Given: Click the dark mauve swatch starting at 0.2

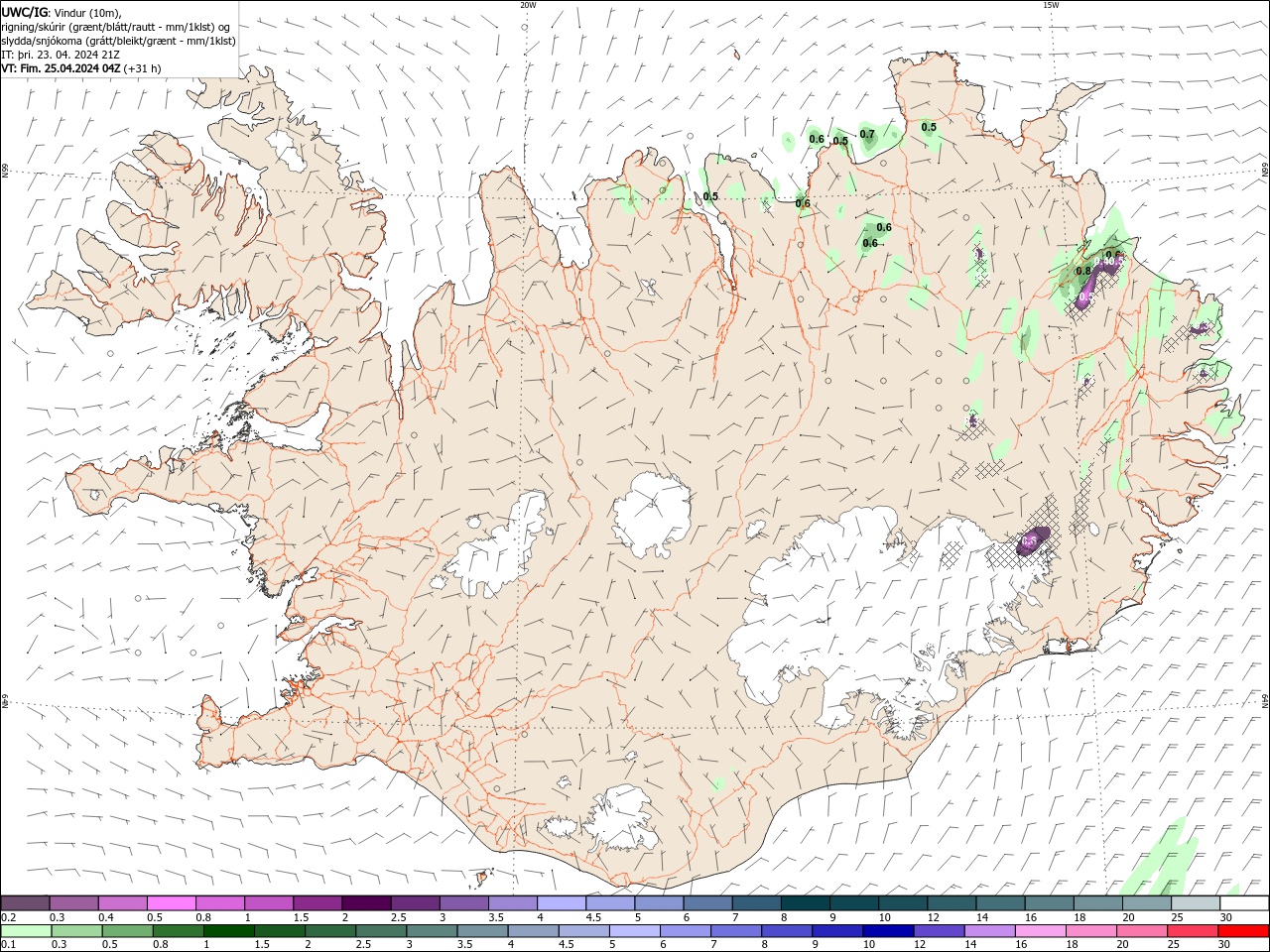Looking at the screenshot, I should tap(25, 903).
